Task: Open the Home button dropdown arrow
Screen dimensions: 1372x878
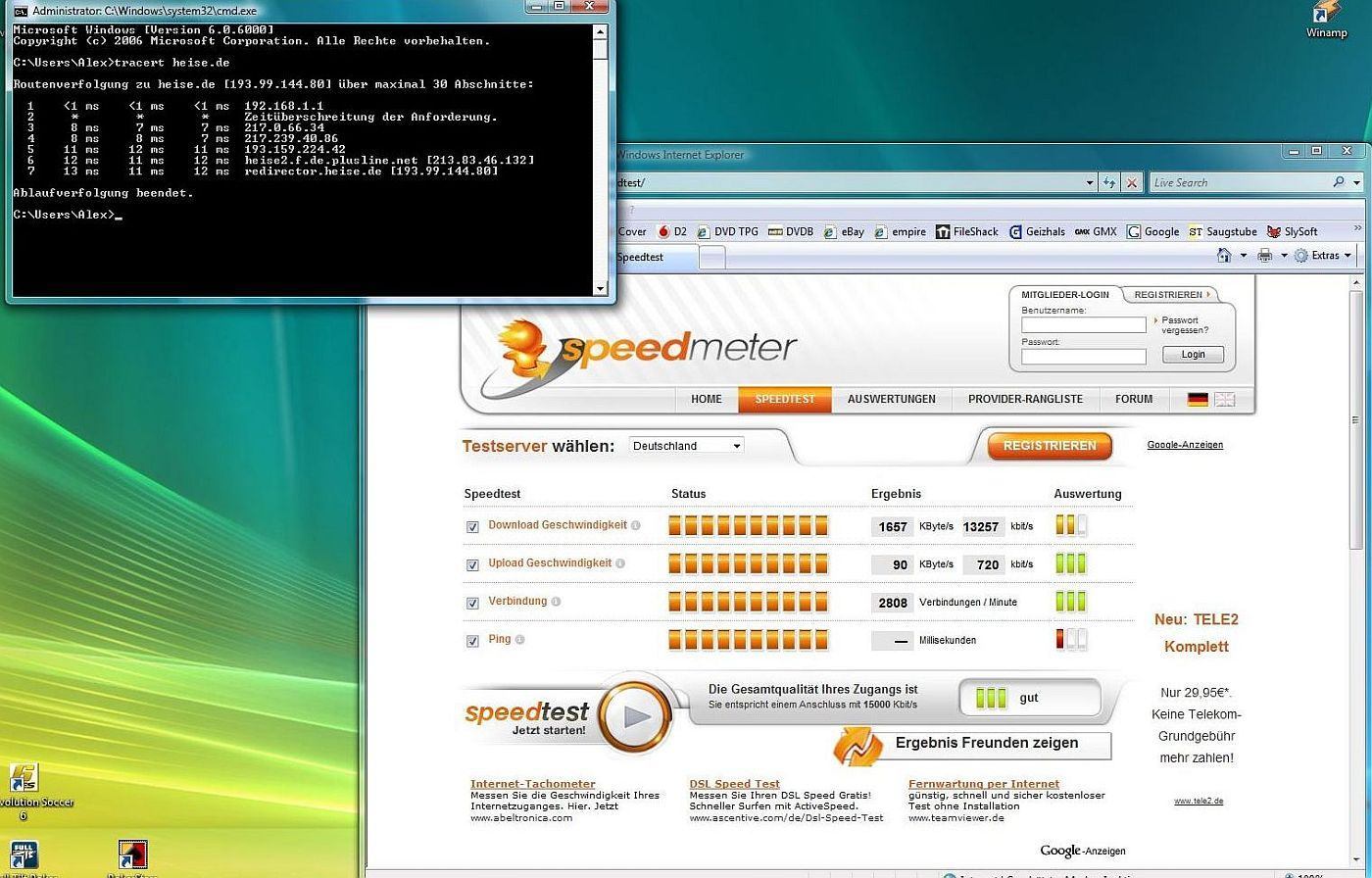Action: [1243, 256]
